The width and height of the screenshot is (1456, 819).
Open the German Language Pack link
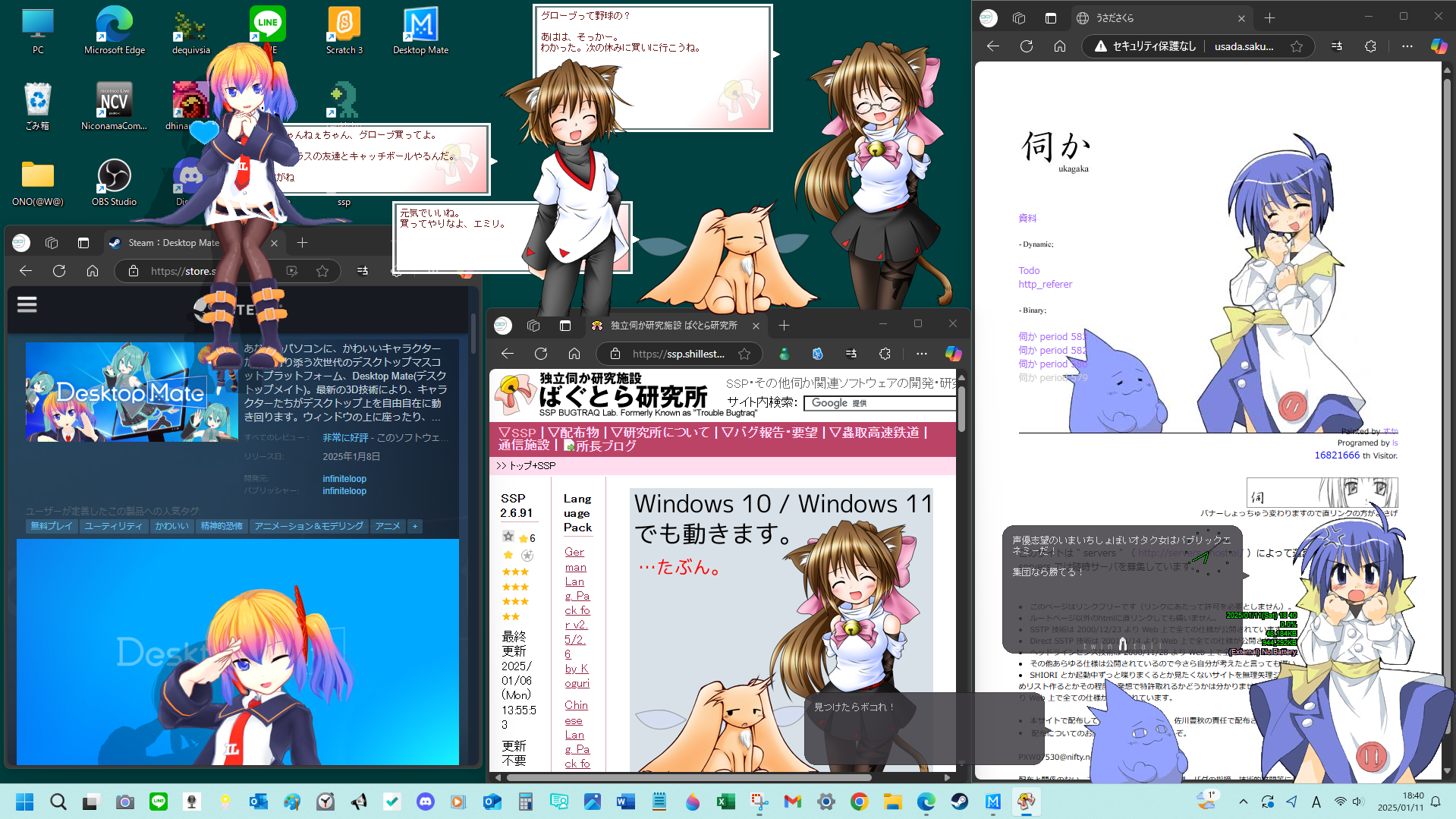tap(577, 617)
